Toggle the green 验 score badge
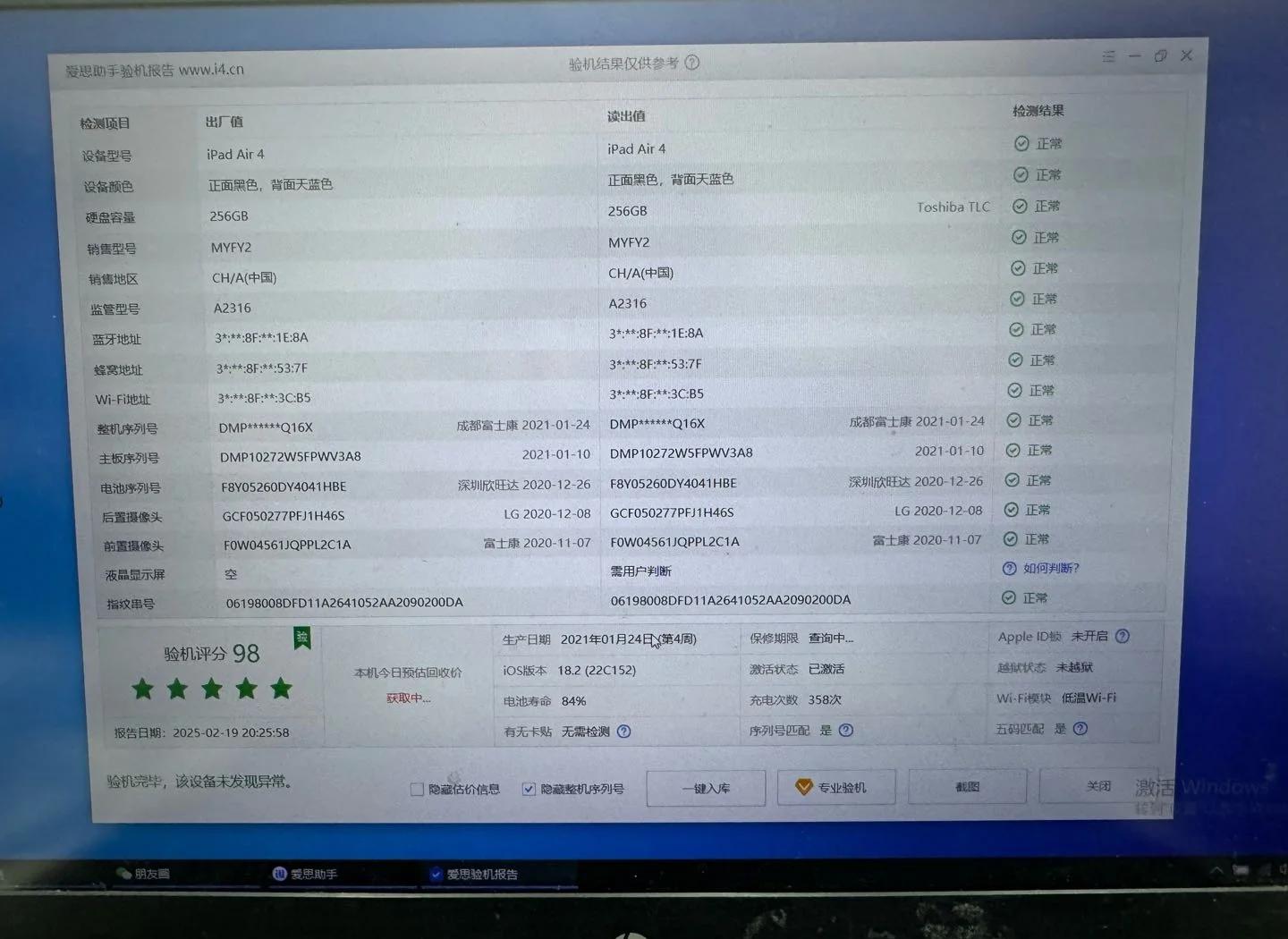 [x=301, y=637]
